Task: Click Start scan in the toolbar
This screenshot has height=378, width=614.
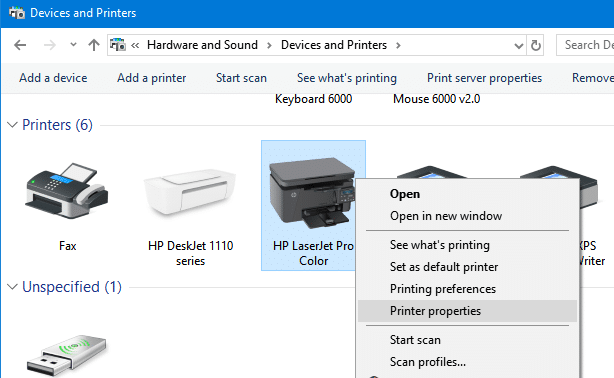Action: click(241, 78)
